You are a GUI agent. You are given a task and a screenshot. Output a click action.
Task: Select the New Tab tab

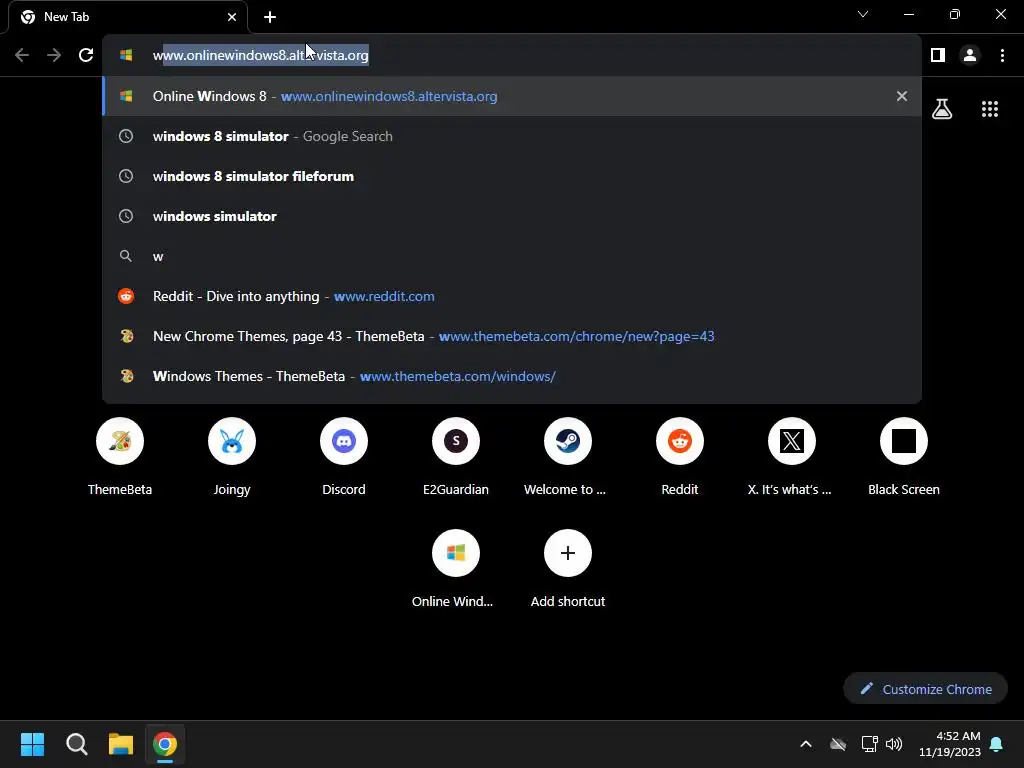point(129,17)
